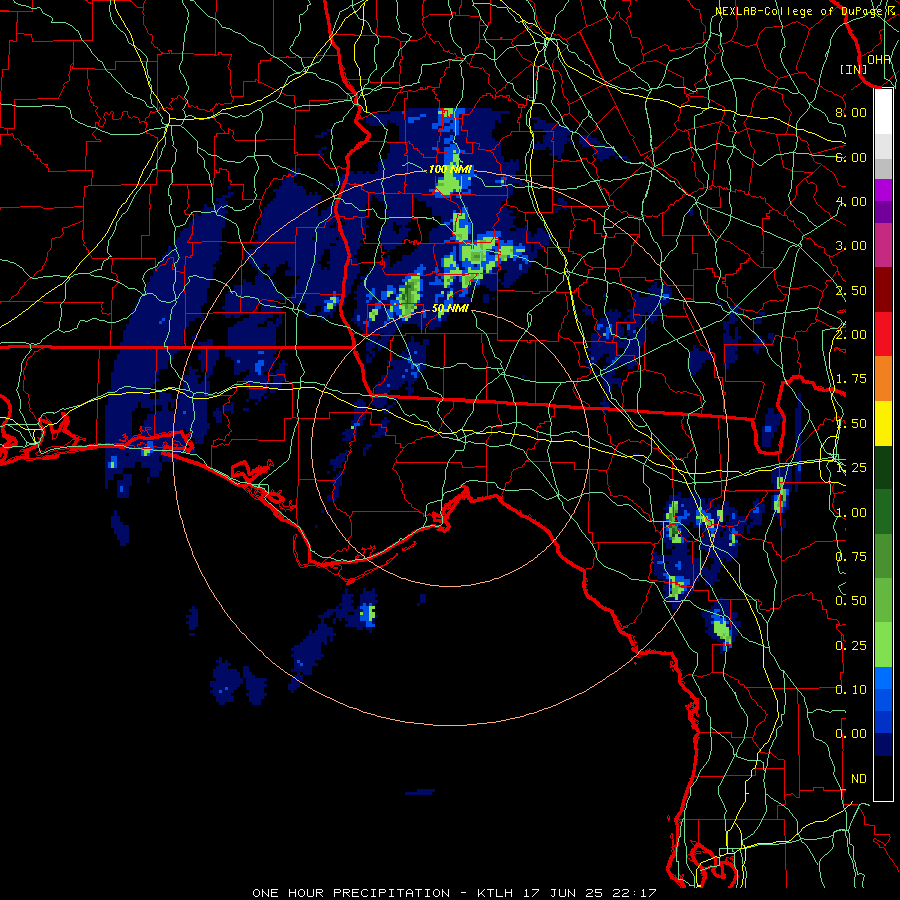
Task: Pick the bright red swatch near 2.00
Action: tap(883, 334)
